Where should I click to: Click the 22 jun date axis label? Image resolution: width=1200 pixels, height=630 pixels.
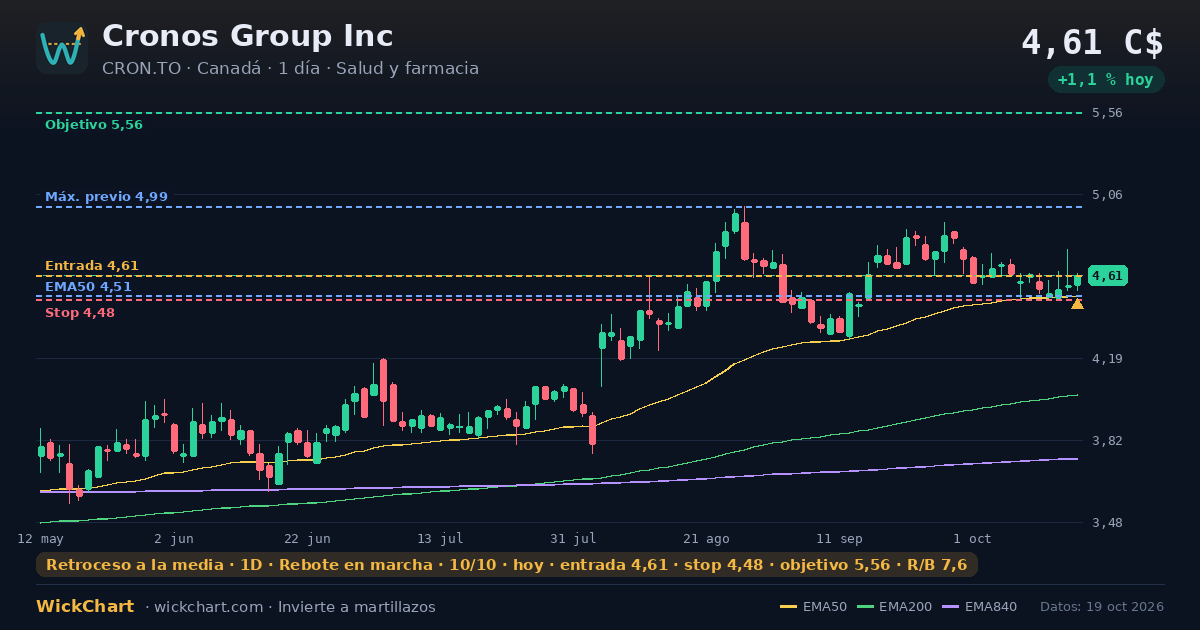[307, 538]
